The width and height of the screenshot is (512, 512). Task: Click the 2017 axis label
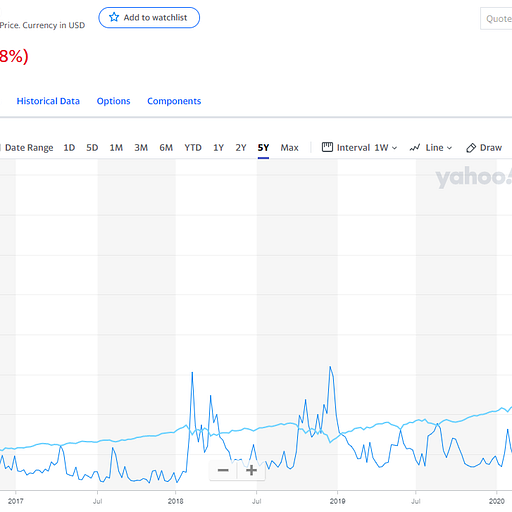pos(16,501)
